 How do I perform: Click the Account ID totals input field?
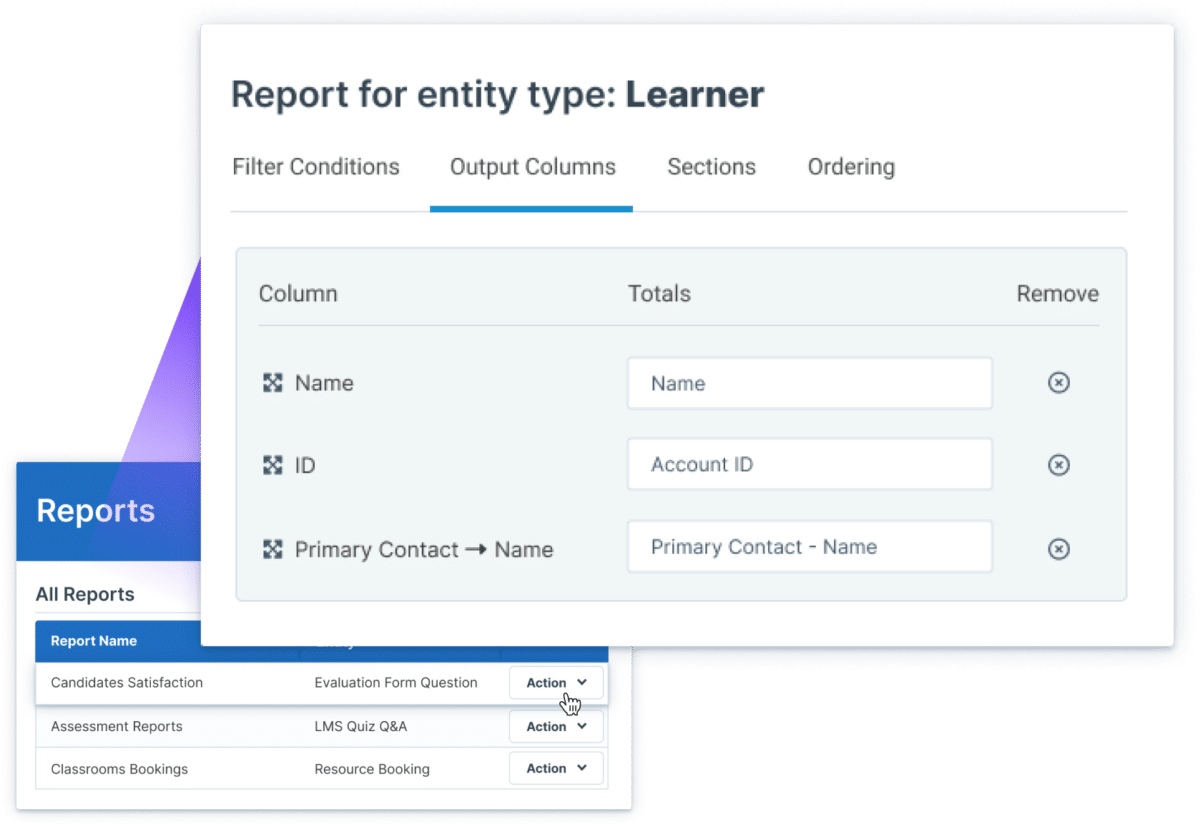[808, 464]
